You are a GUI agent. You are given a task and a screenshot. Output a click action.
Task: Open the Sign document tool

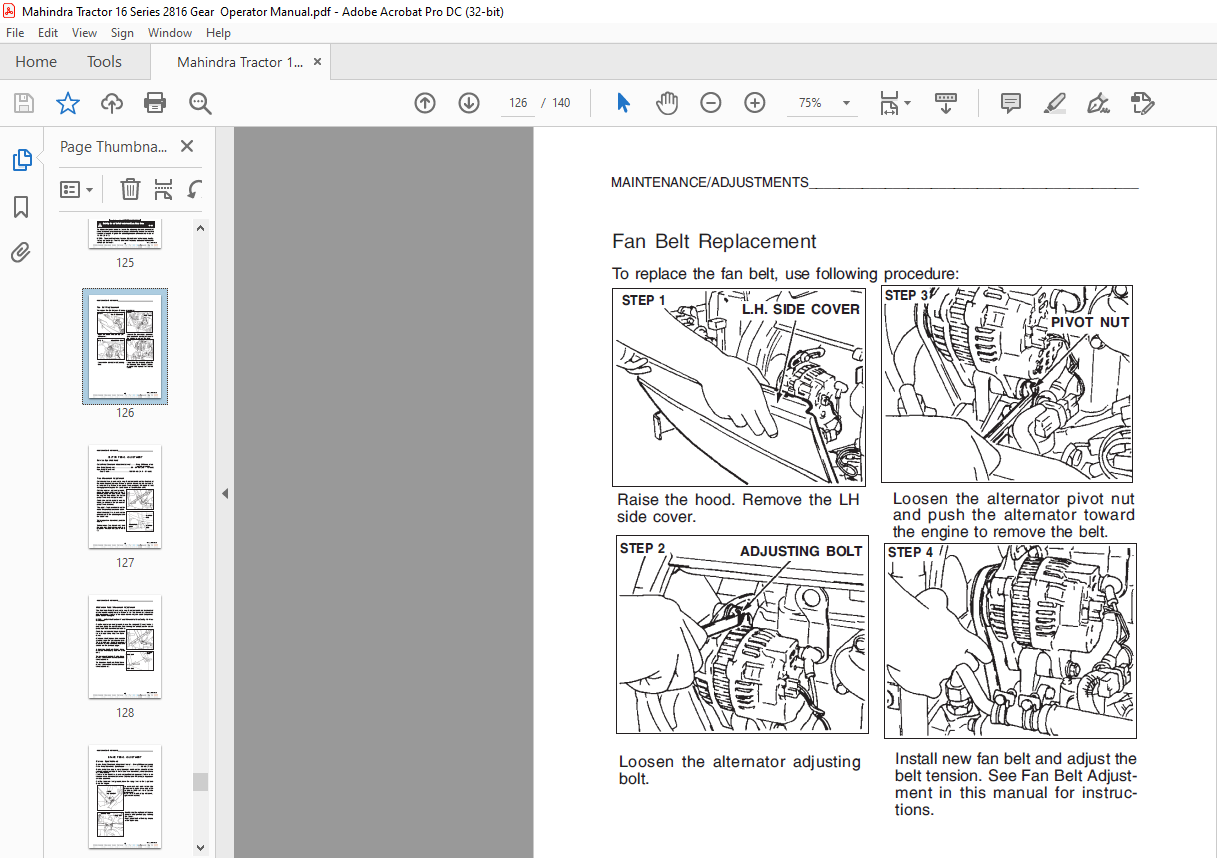[1099, 103]
